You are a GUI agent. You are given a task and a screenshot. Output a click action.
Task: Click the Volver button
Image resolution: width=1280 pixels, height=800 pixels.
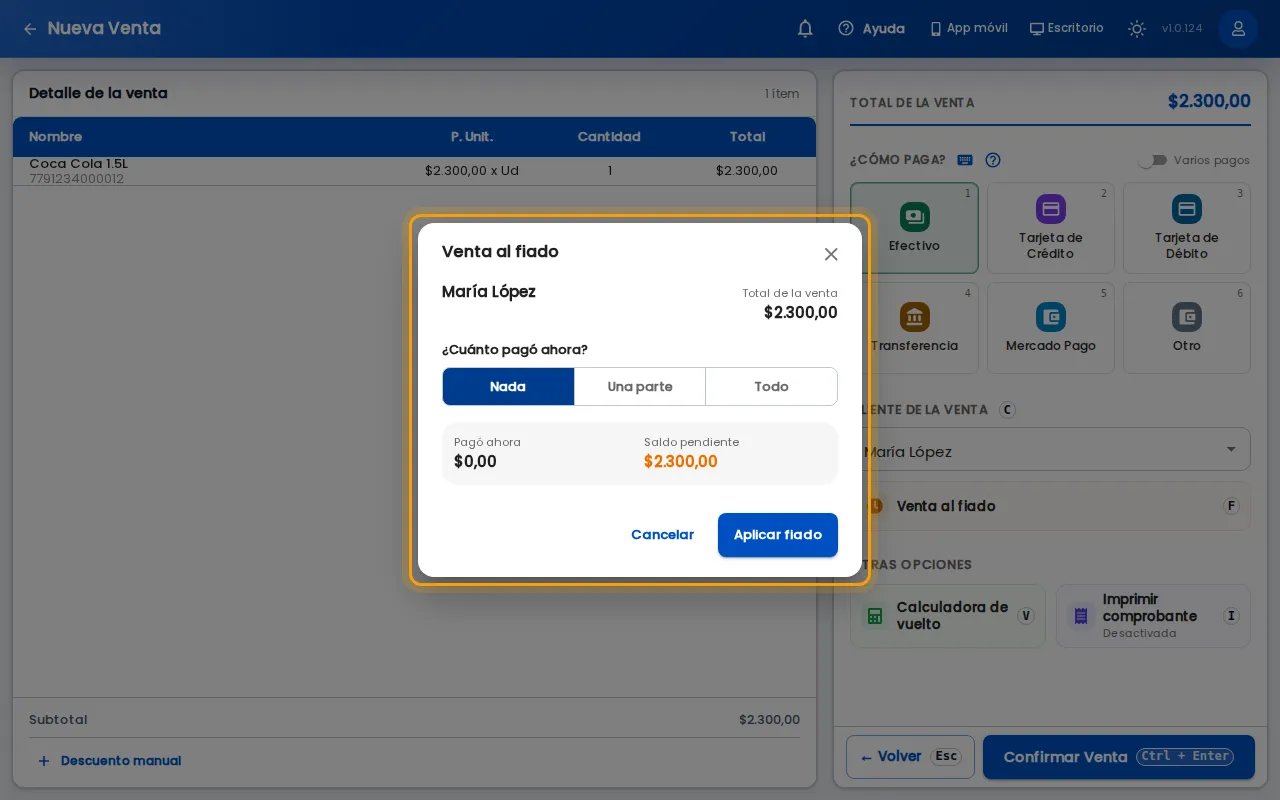(910, 757)
